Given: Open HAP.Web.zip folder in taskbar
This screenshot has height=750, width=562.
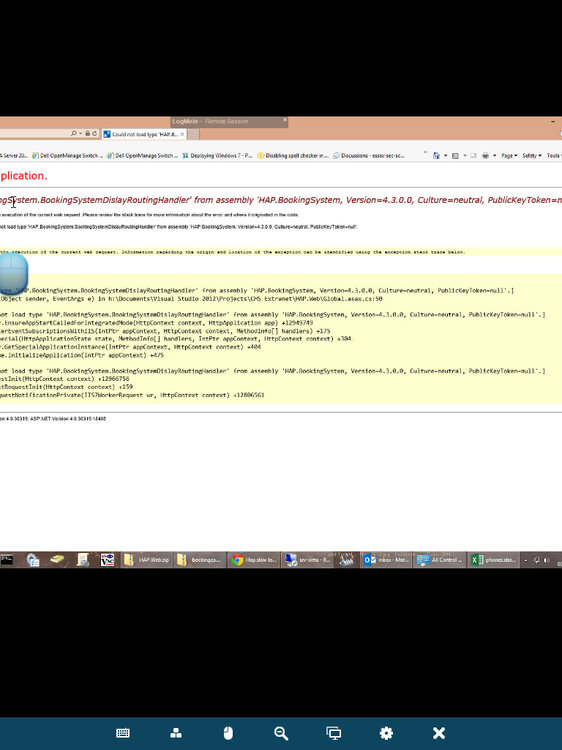Looking at the screenshot, I should (x=146, y=560).
